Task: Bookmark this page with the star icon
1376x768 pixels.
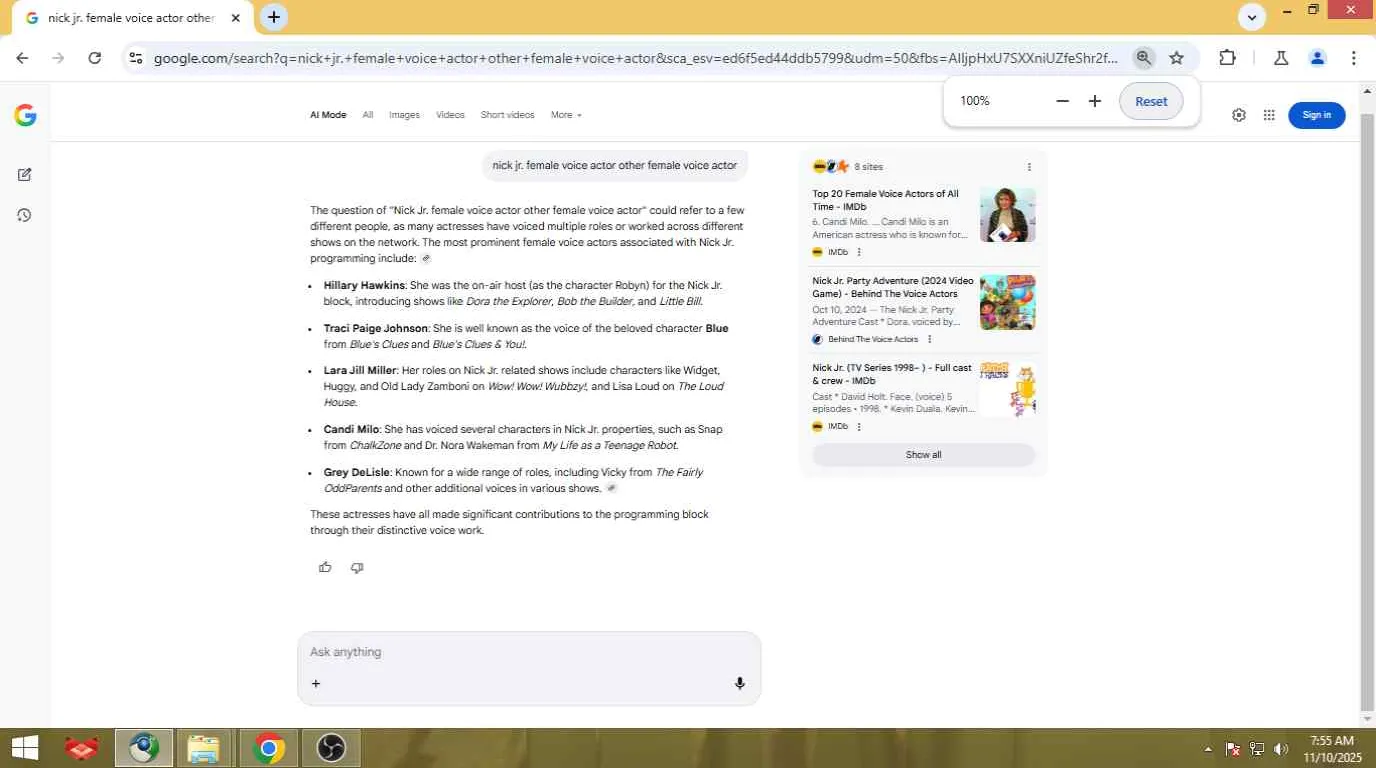Action: [x=1177, y=58]
